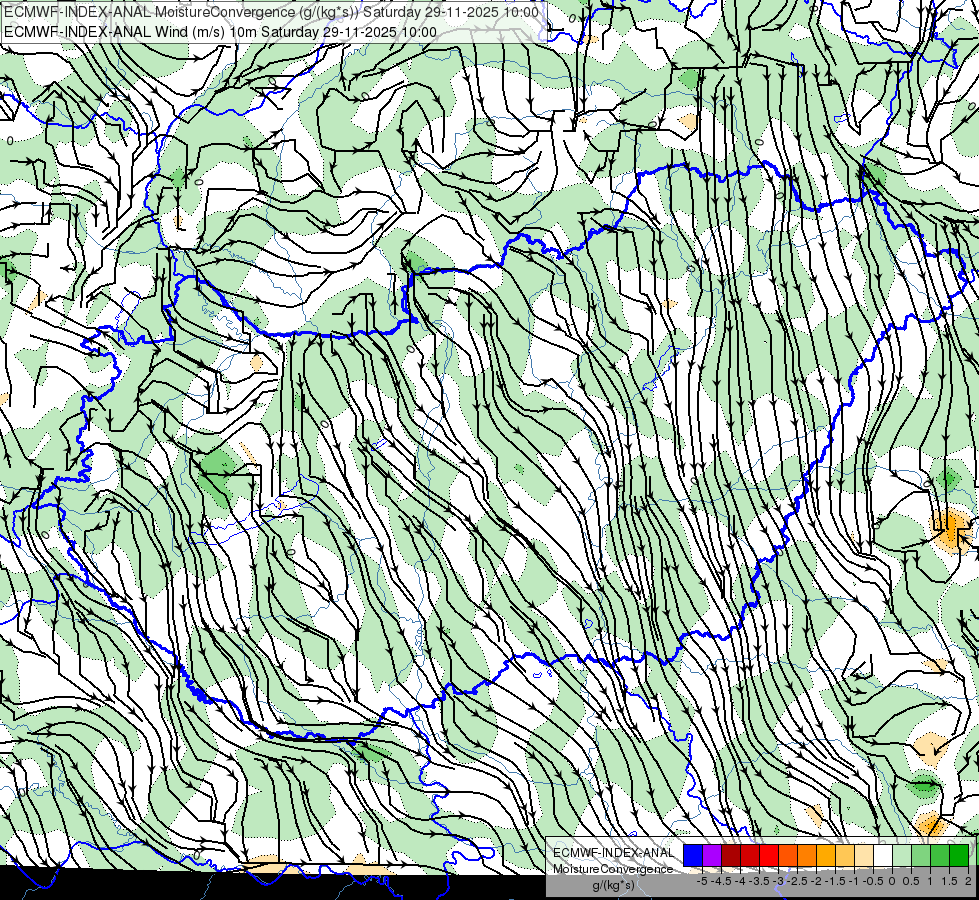The image size is (979, 900).
Task: Click the orange swatch between -2.5 and -2
Action: click(x=807, y=856)
